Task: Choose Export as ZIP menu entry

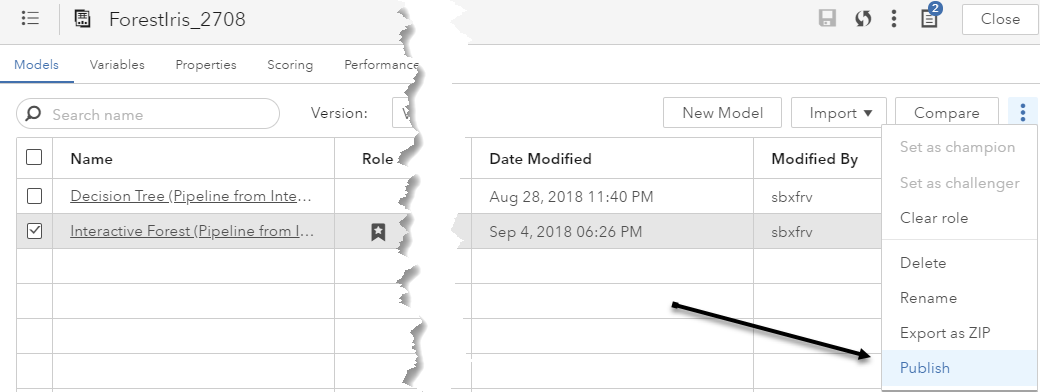Action: tap(944, 333)
